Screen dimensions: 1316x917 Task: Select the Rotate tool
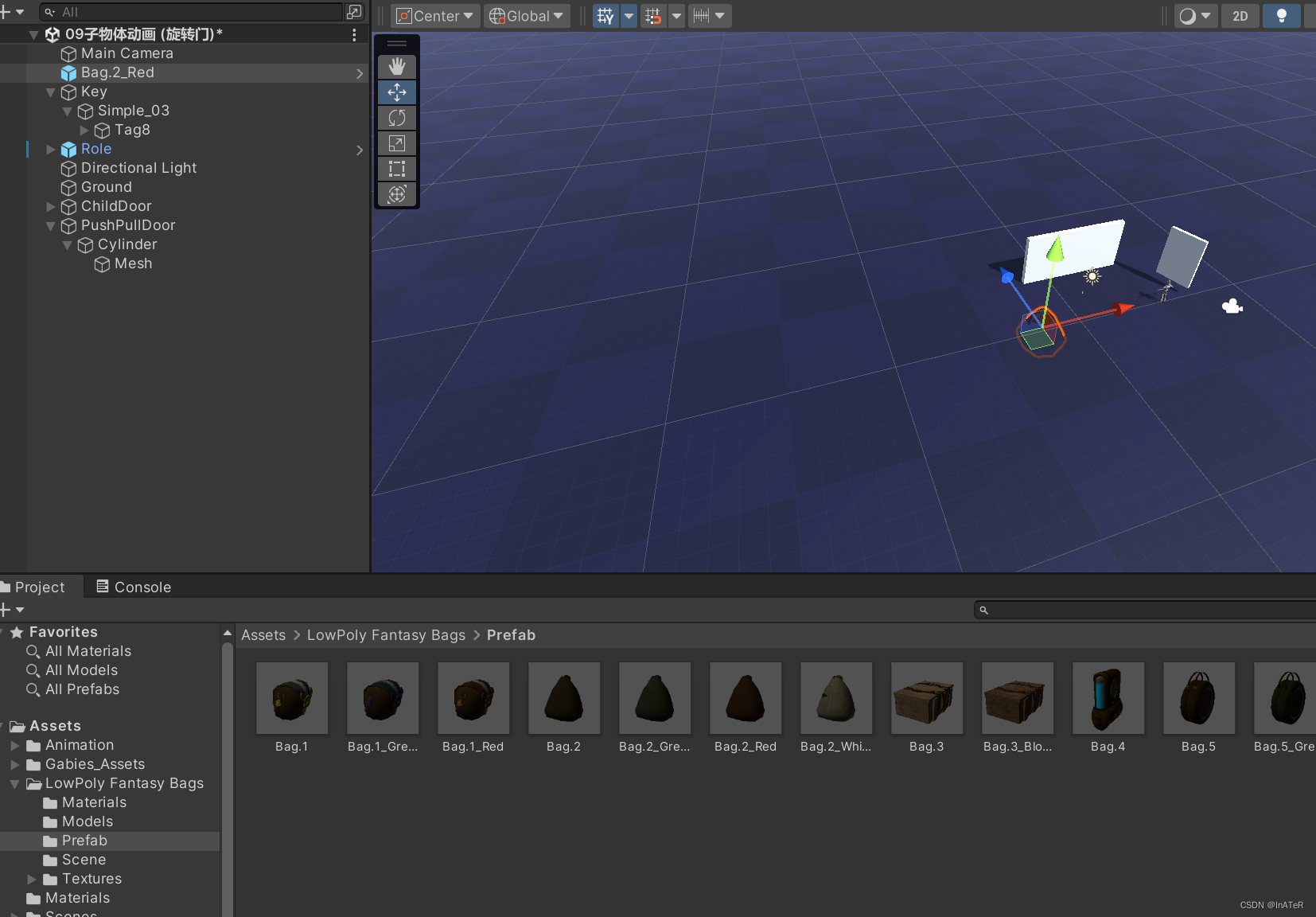click(396, 117)
